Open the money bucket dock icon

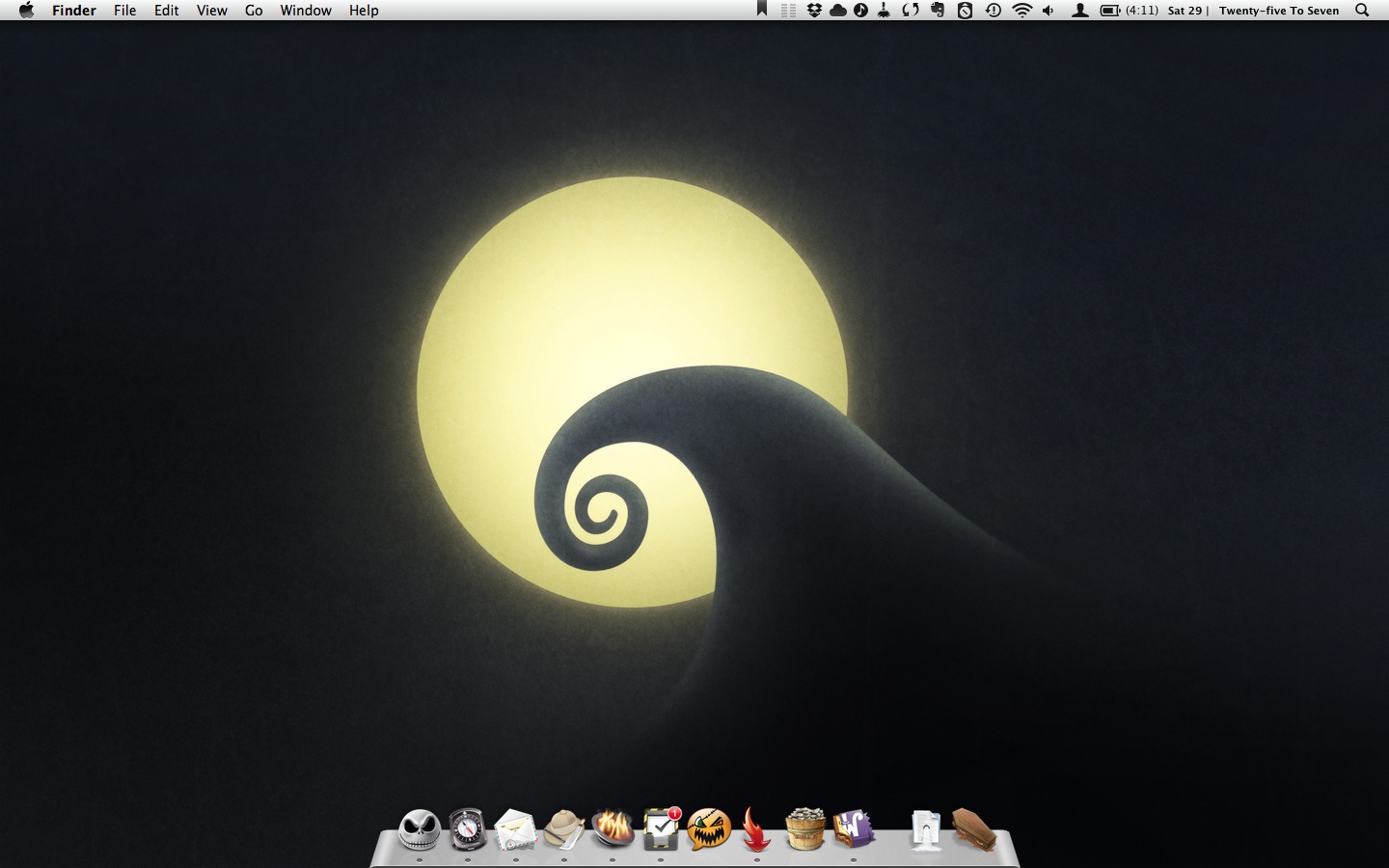(805, 829)
